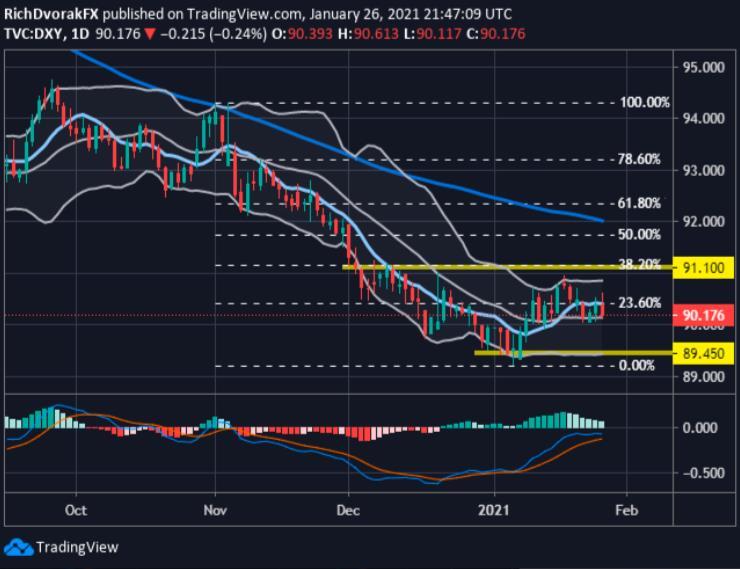The height and width of the screenshot is (569, 740).
Task: Click the 89.000 price axis label
Action: pyautogui.click(x=704, y=377)
